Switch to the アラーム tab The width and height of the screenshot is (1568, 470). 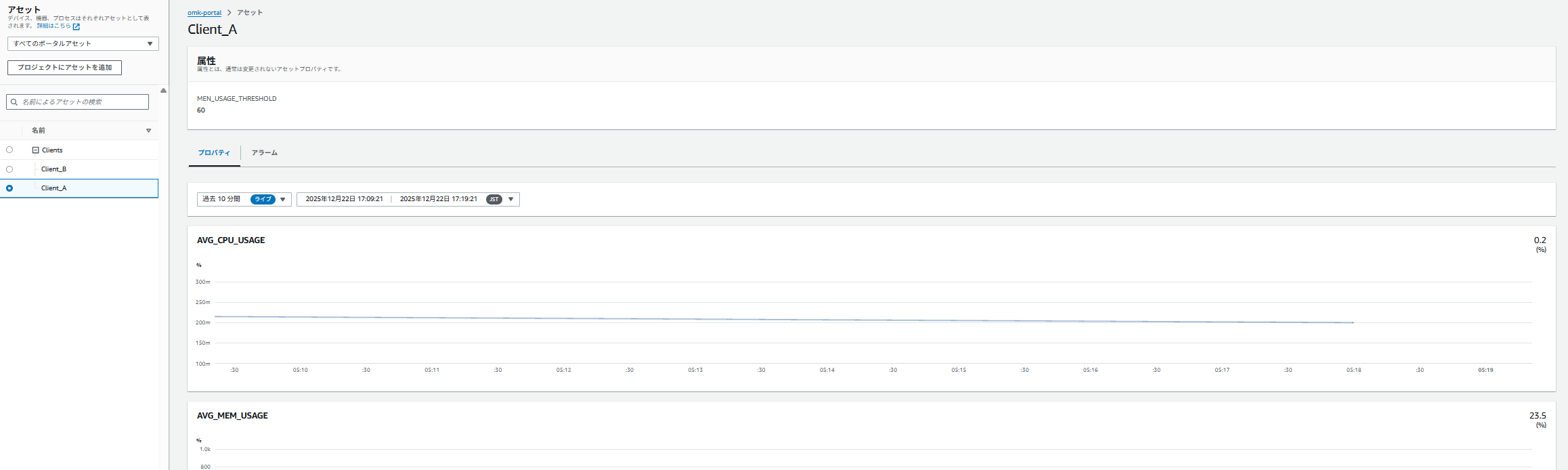click(265, 153)
